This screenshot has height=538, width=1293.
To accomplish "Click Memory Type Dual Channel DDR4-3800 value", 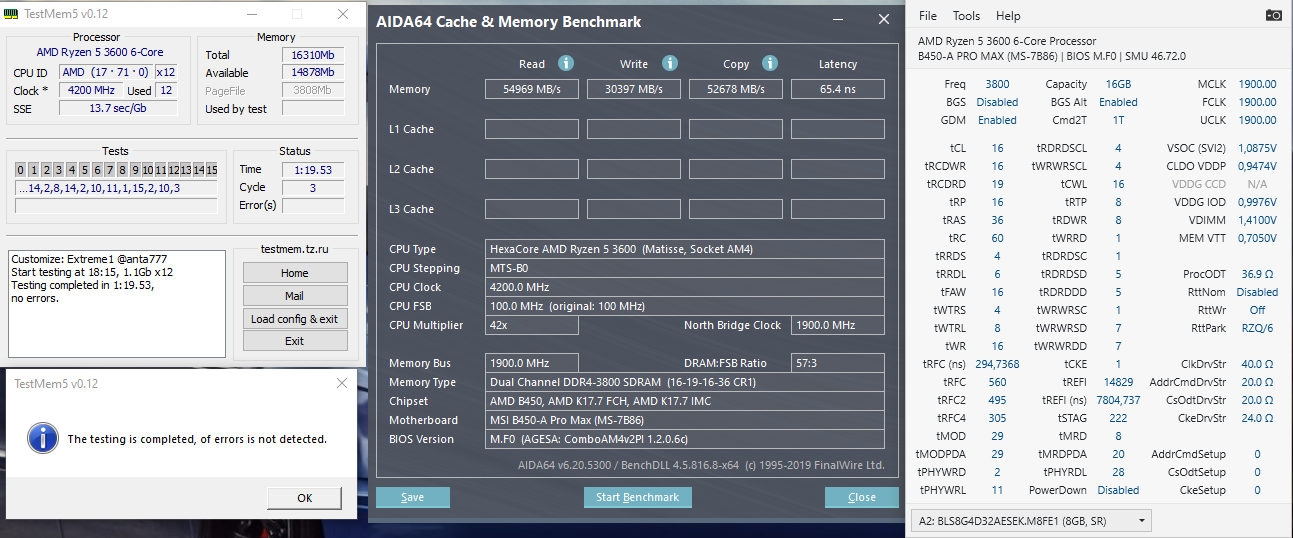I will point(685,382).
